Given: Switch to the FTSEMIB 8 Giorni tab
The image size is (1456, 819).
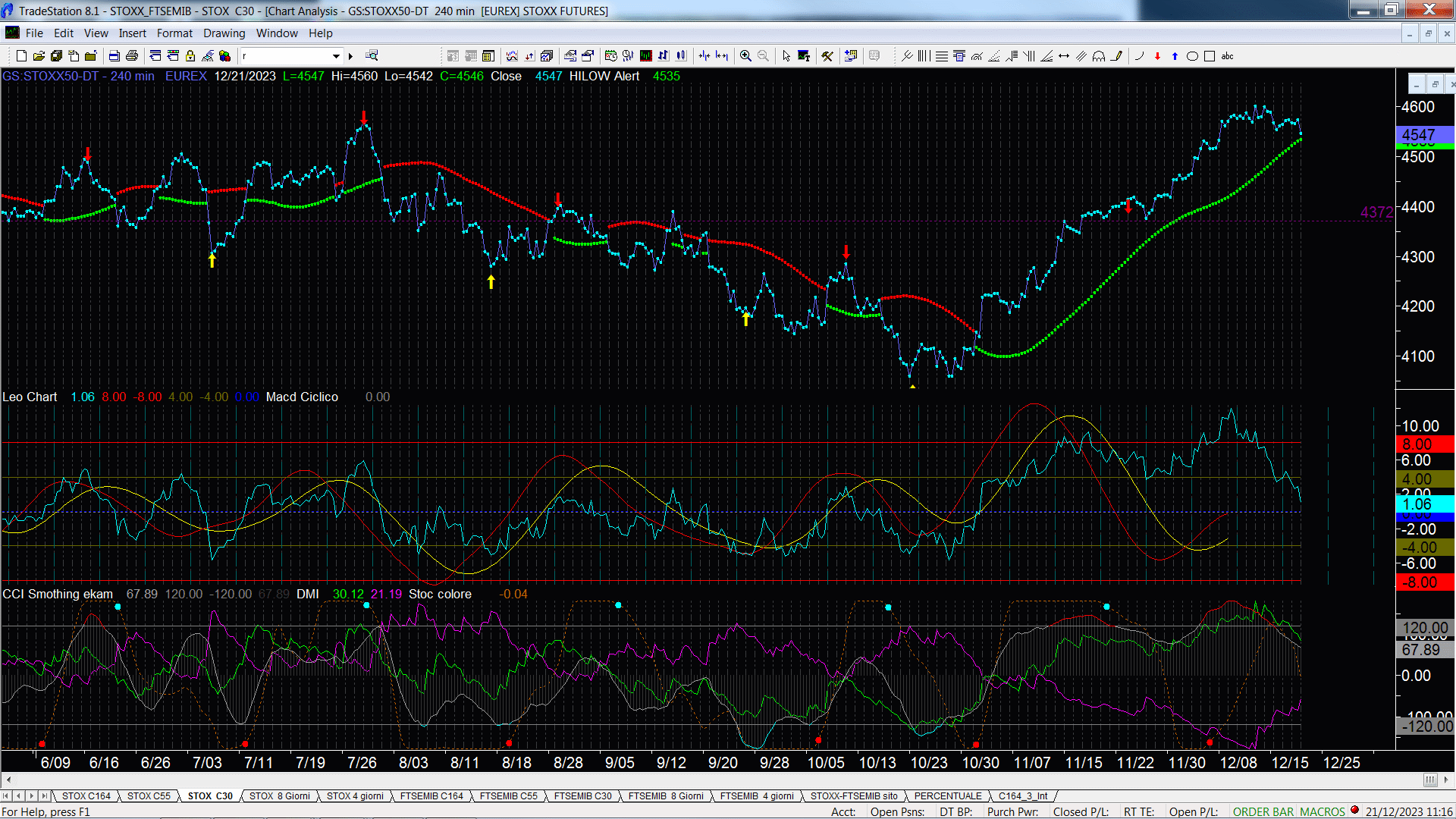Looking at the screenshot, I should 665,796.
